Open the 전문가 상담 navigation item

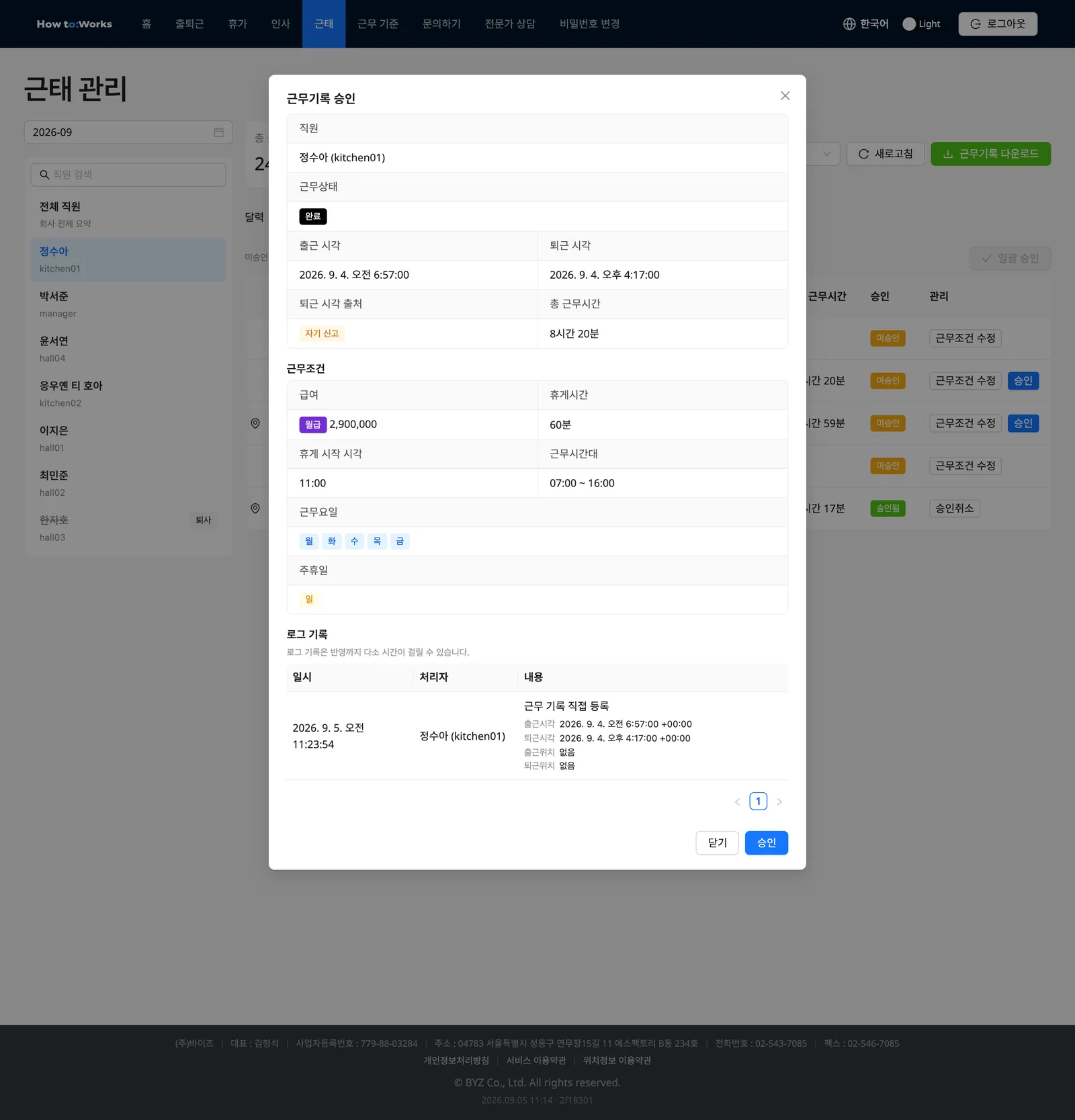pyautogui.click(x=510, y=24)
